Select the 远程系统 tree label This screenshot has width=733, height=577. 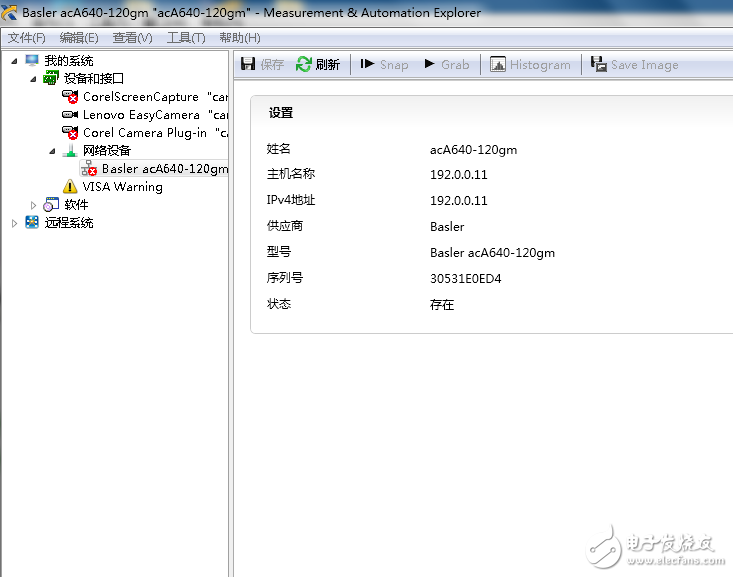coord(69,223)
